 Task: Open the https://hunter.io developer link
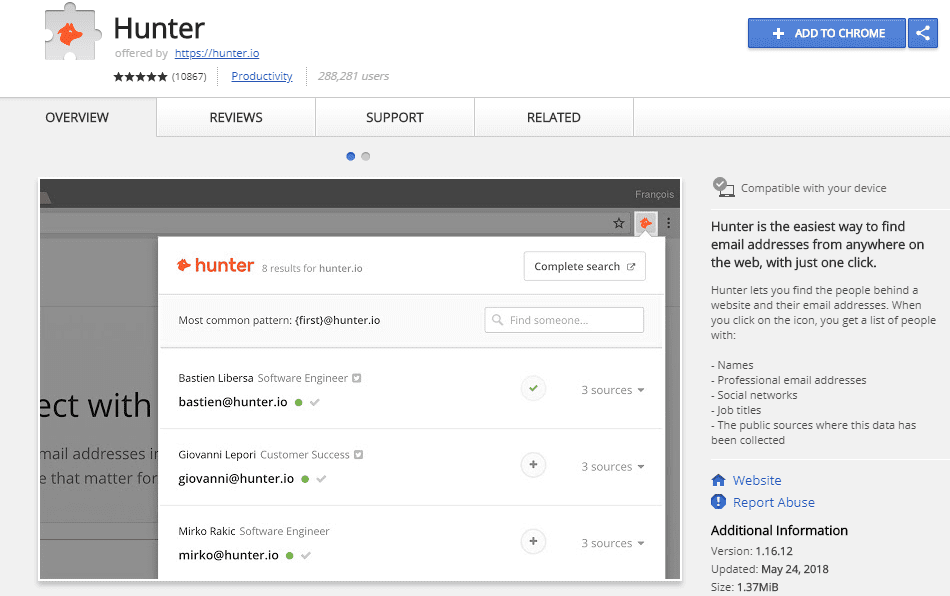pyautogui.click(x=216, y=53)
